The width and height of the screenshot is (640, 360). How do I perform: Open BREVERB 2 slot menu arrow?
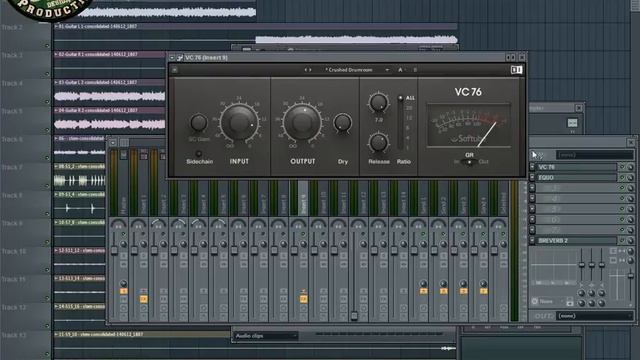coord(532,240)
